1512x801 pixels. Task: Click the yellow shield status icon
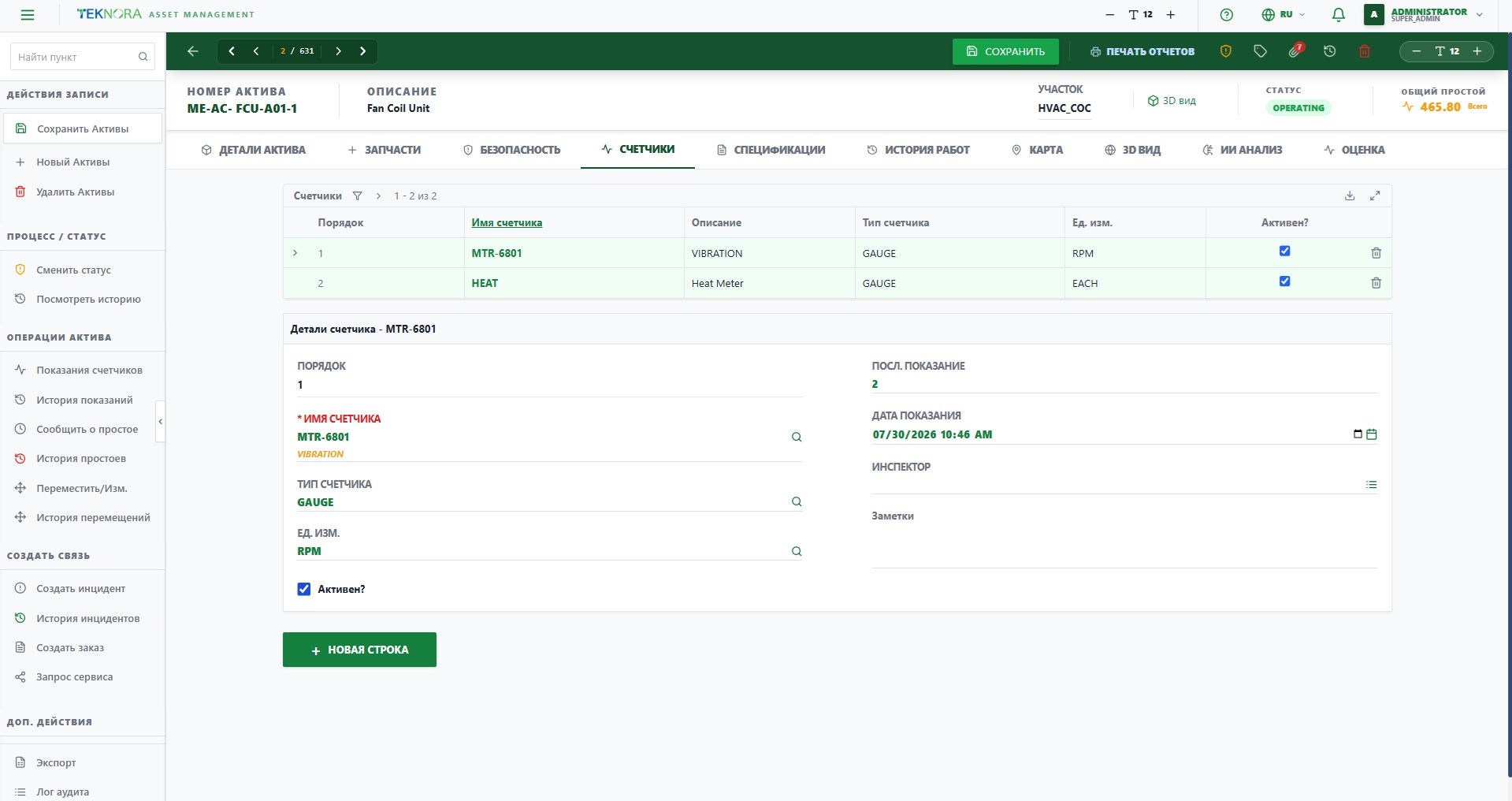pyautogui.click(x=1225, y=51)
